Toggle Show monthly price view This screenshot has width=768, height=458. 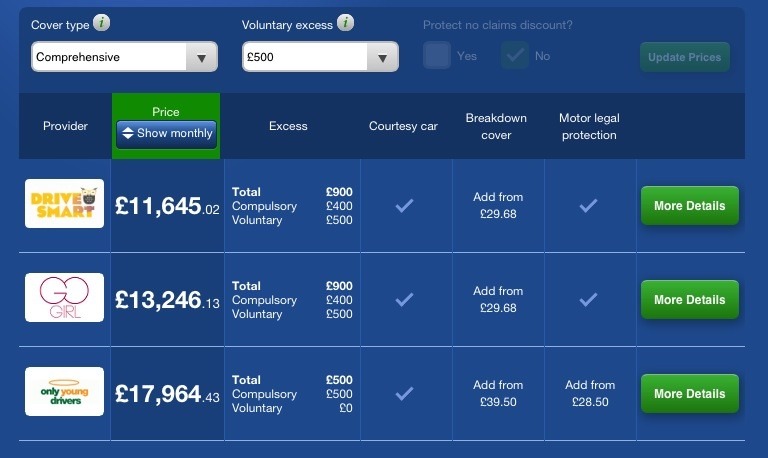tap(166, 133)
